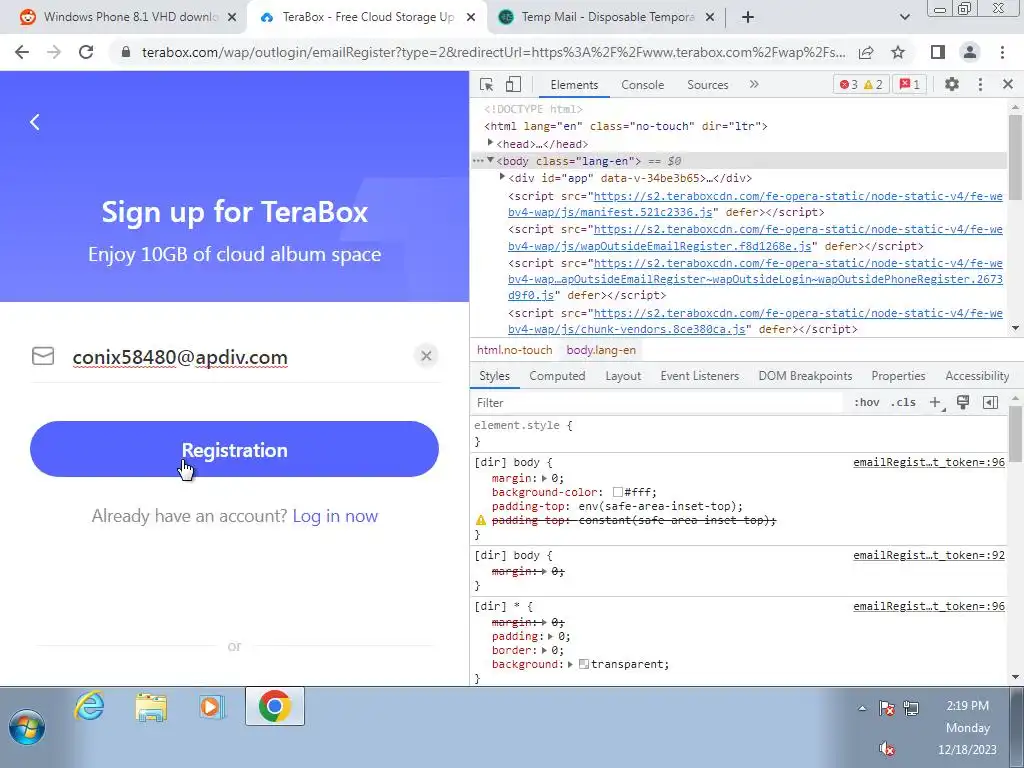Viewport: 1024px width, 768px height.
Task: Open the #fff background-color swatch
Action: (x=618, y=492)
